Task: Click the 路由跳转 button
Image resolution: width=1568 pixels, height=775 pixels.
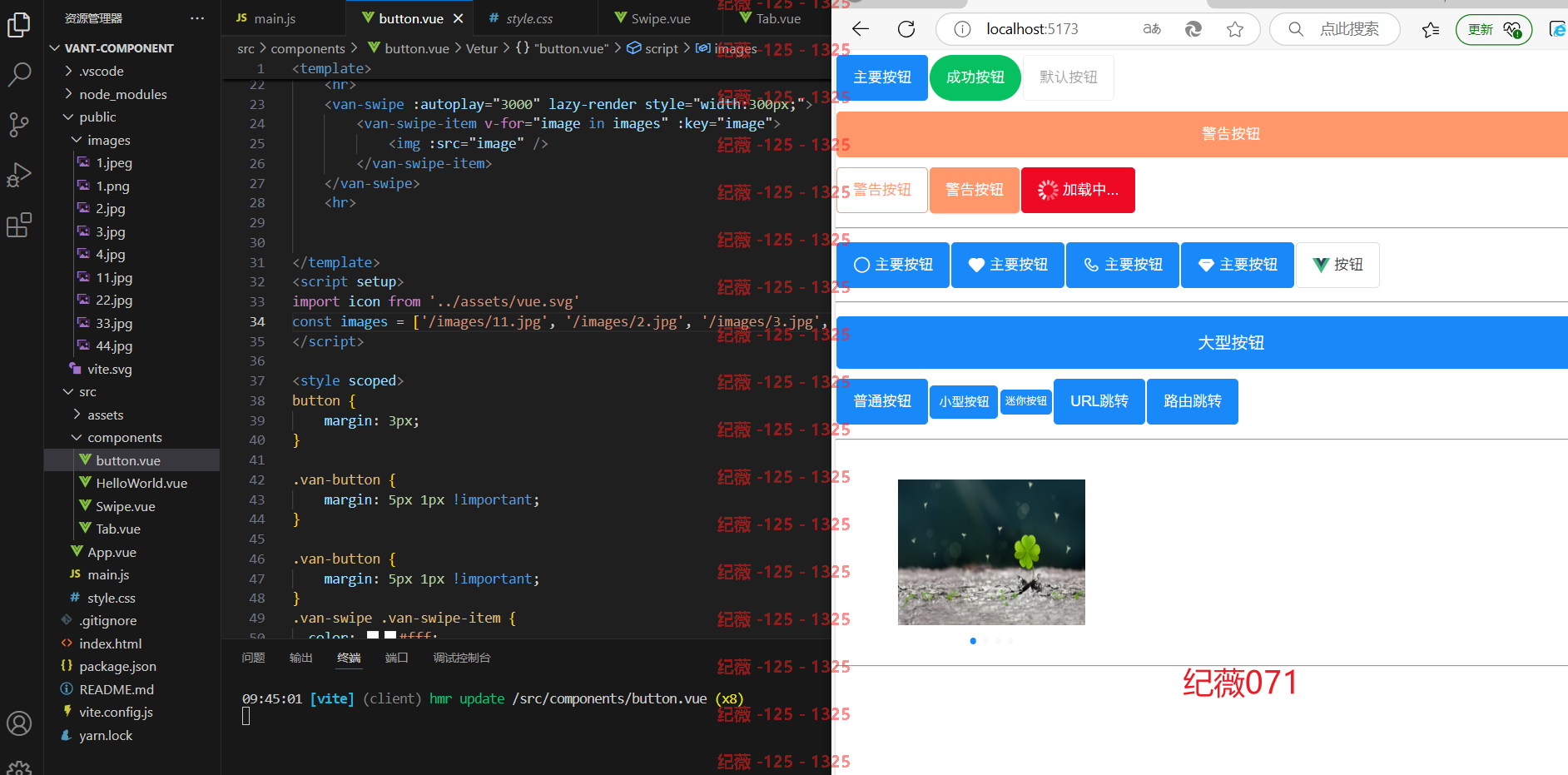Action: click(x=1192, y=401)
